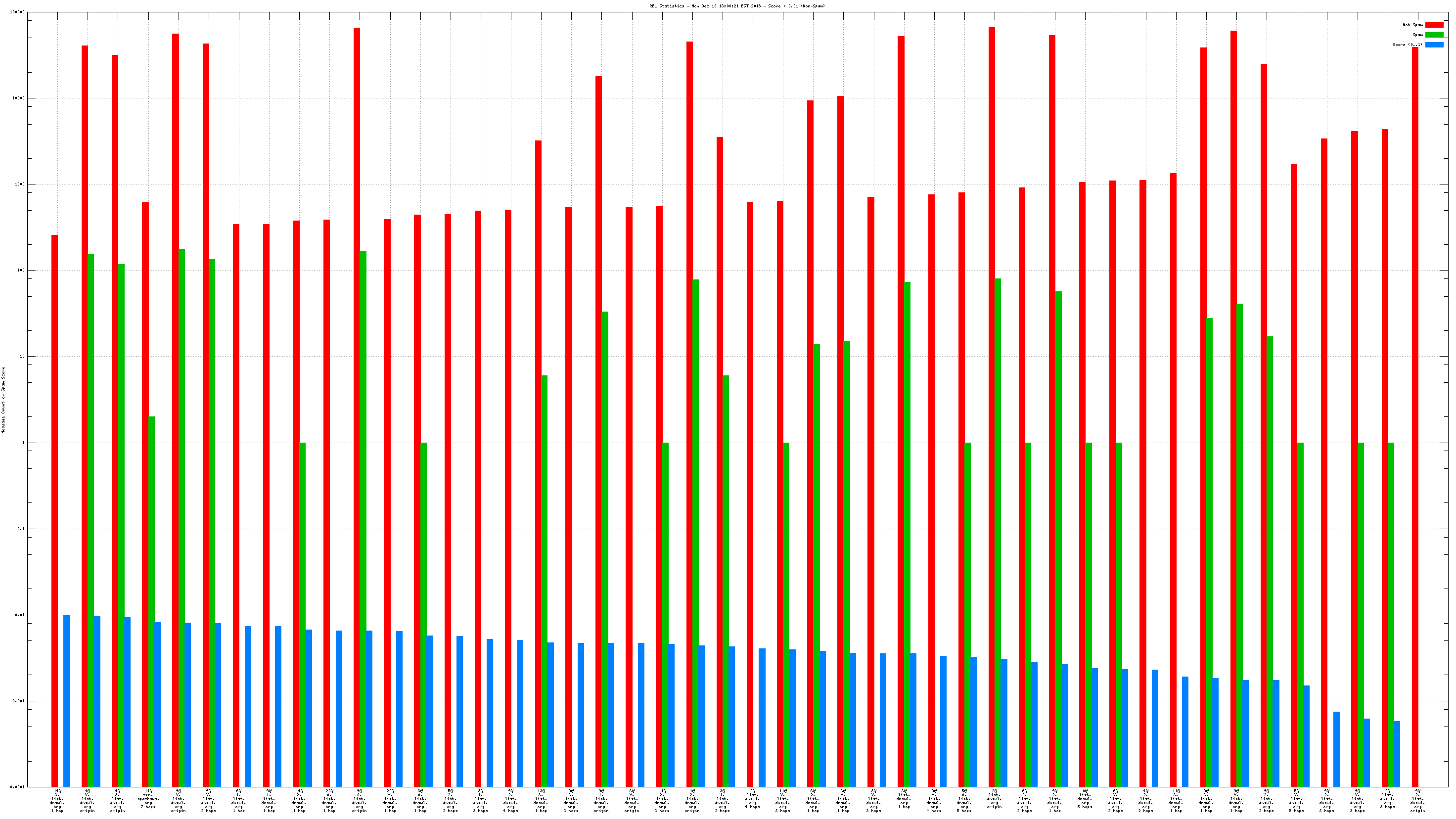Click the 0@ list.dnswl.org 5 hops label
The width and height of the screenshot is (1456, 819).
pyautogui.click(x=1085, y=799)
